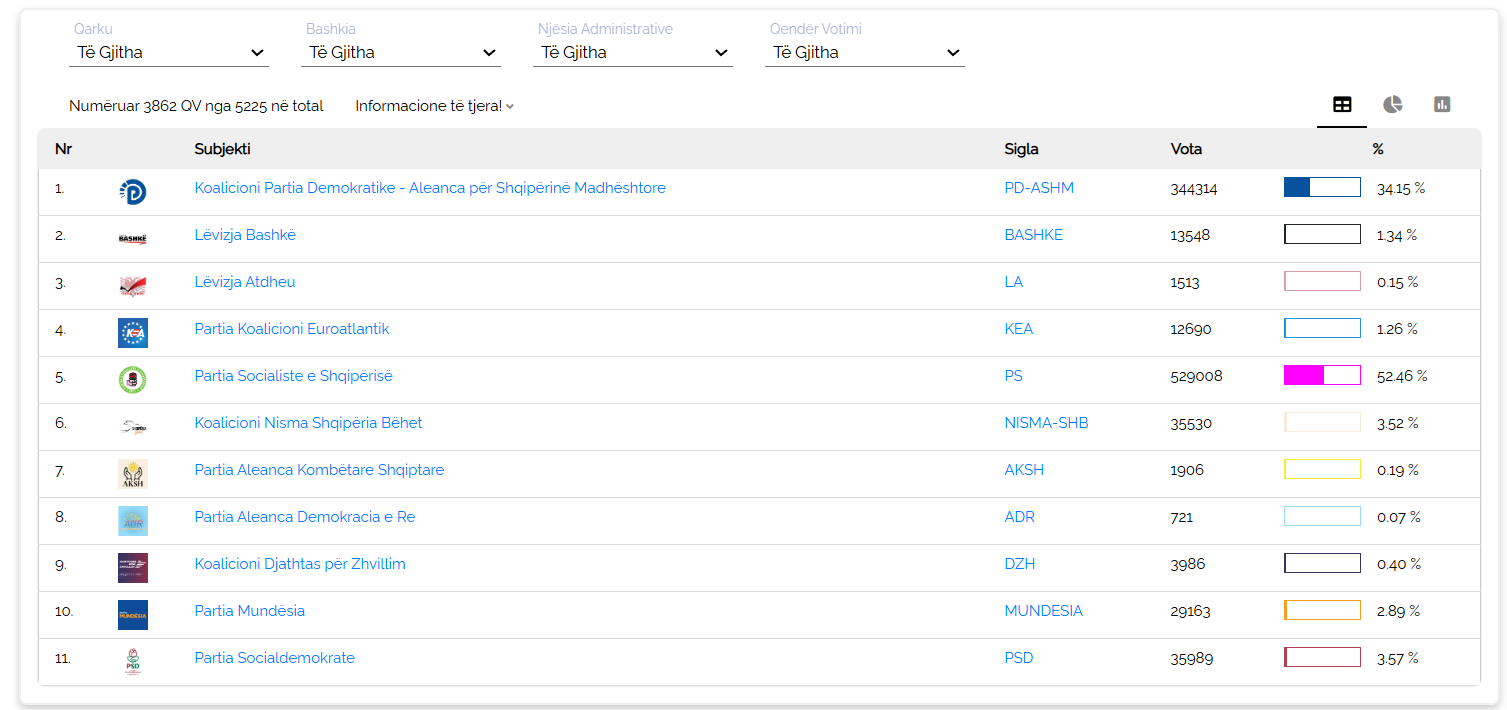Screen dimensions: 1507x710
Task: Click the magenta PS vote percentage bar
Action: [x=1321, y=376]
